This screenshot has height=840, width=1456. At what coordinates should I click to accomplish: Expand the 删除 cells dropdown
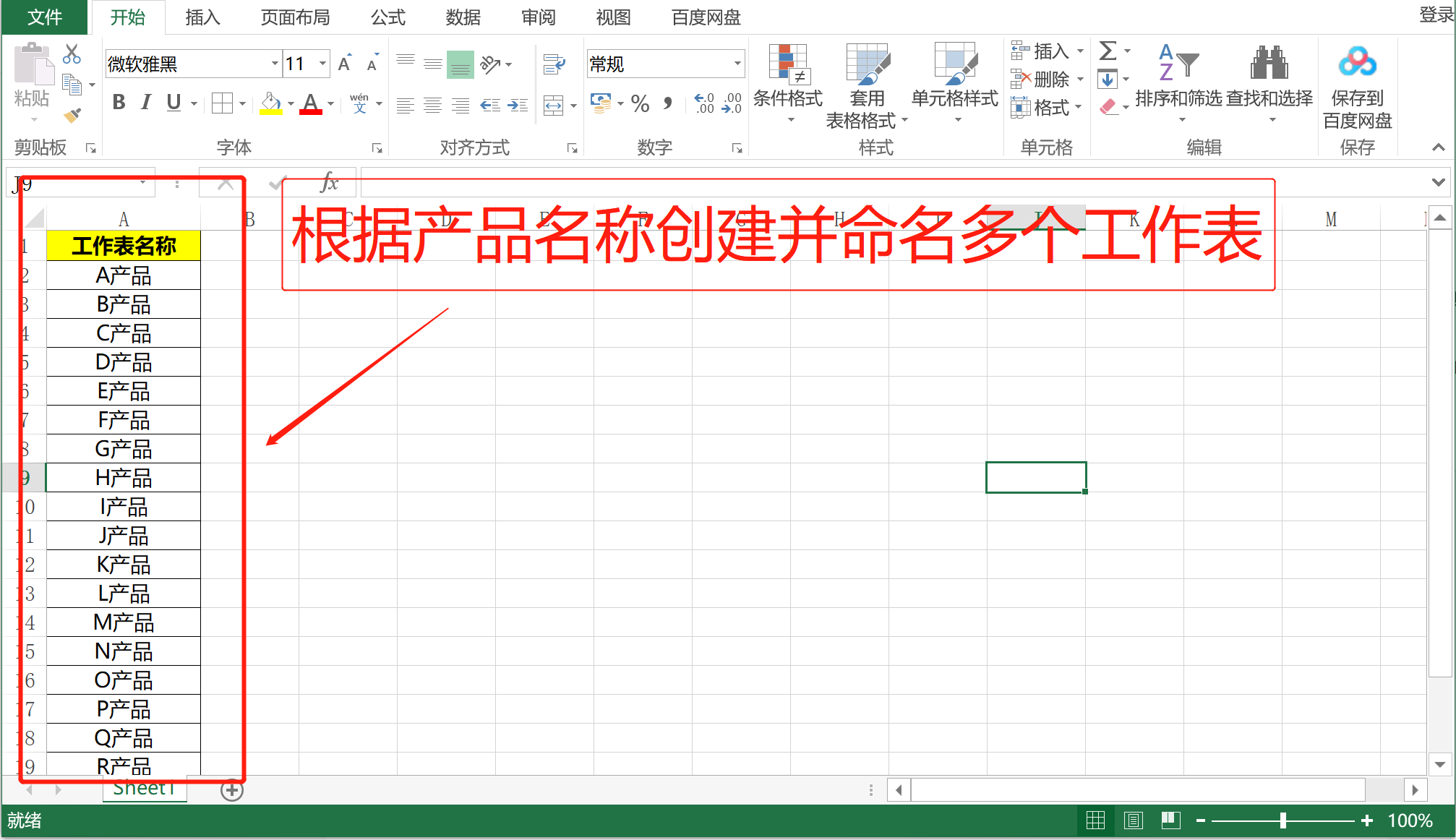pyautogui.click(x=1080, y=79)
